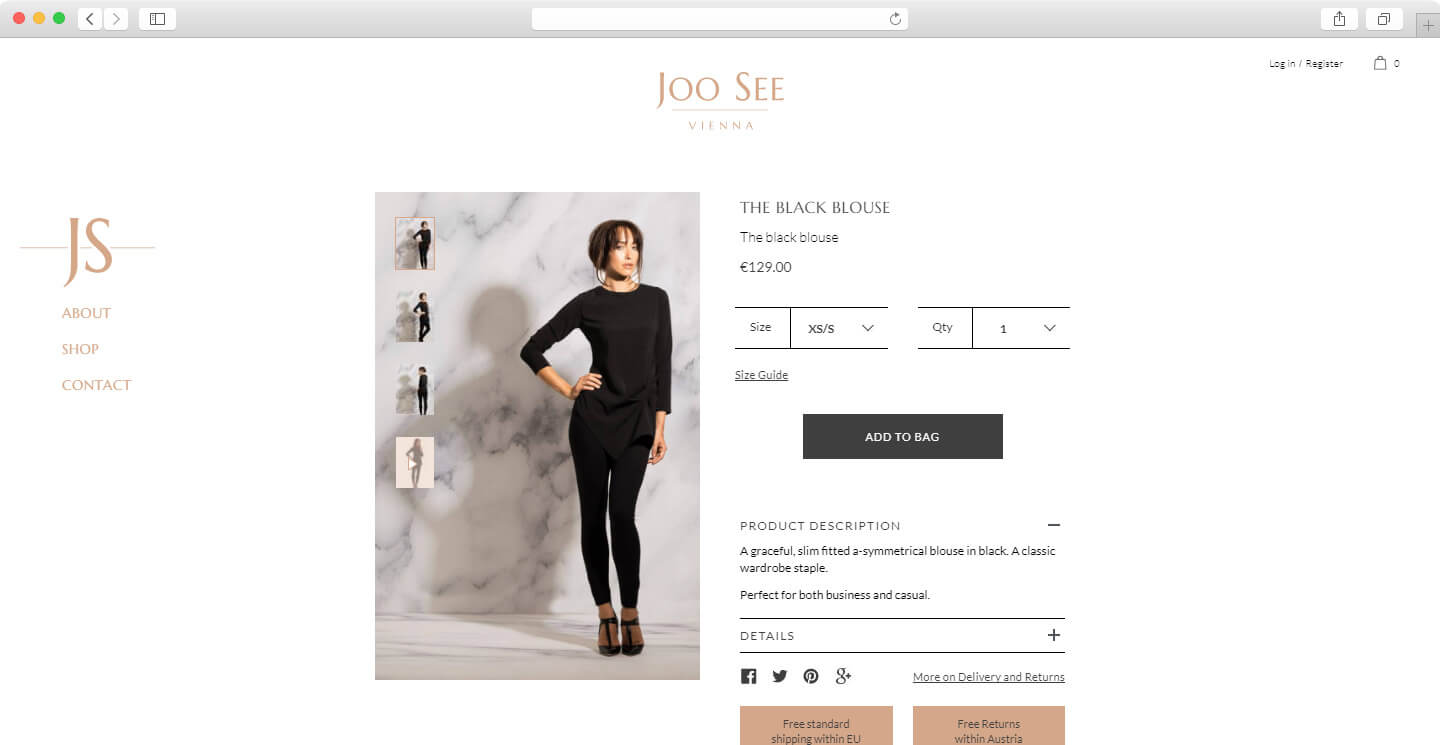Open the Size dropdown showing XS/S
The width and height of the screenshot is (1440, 745).
(839, 328)
